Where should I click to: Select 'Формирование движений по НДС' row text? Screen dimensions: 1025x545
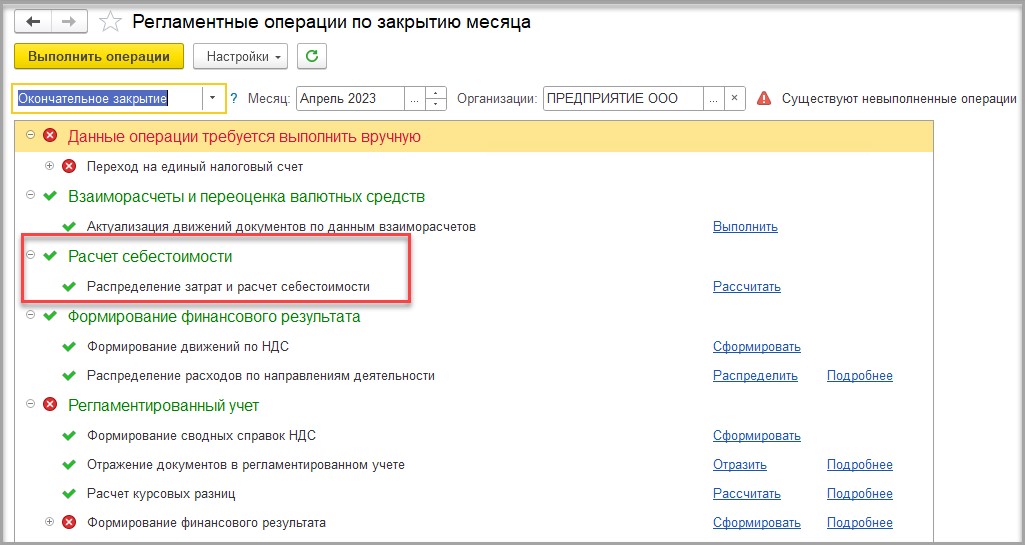[188, 346]
